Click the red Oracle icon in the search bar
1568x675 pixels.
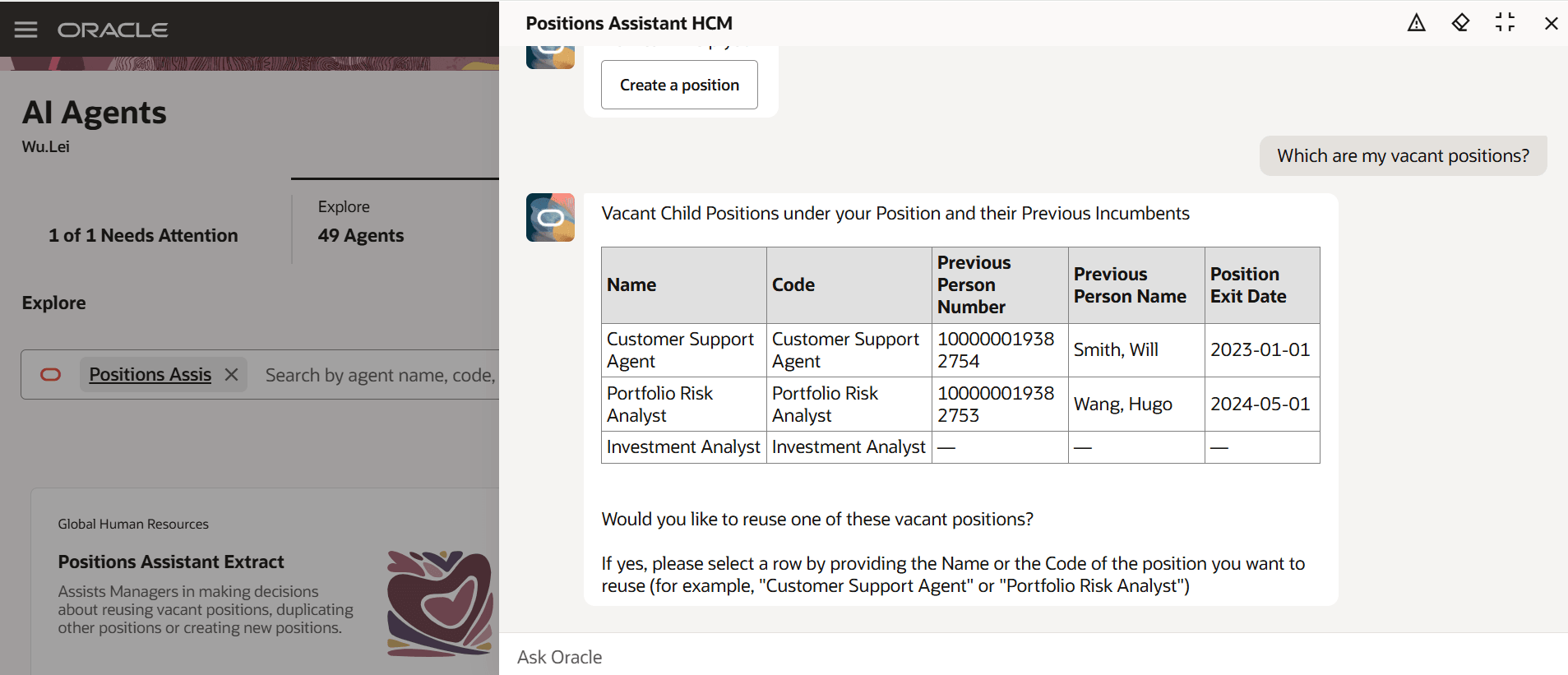click(51, 375)
